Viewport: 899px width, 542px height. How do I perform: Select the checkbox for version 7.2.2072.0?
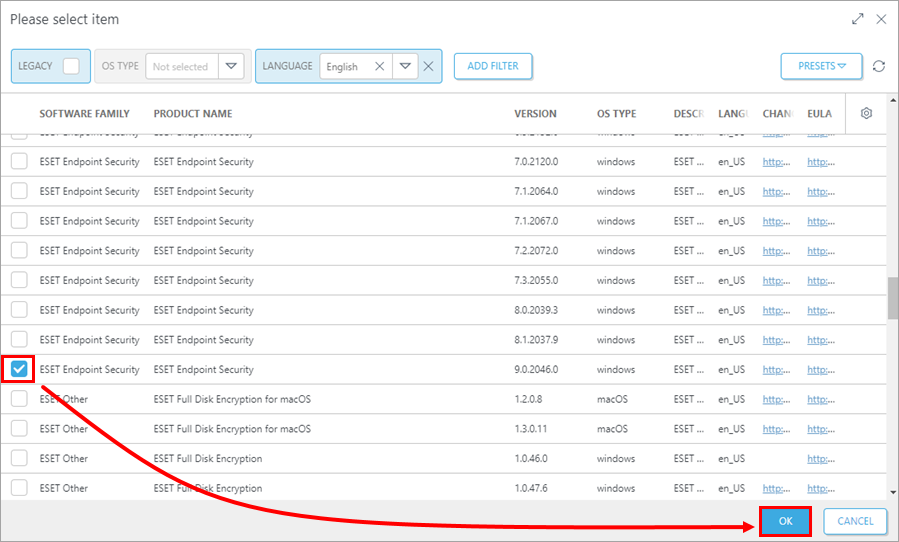[x=19, y=251]
